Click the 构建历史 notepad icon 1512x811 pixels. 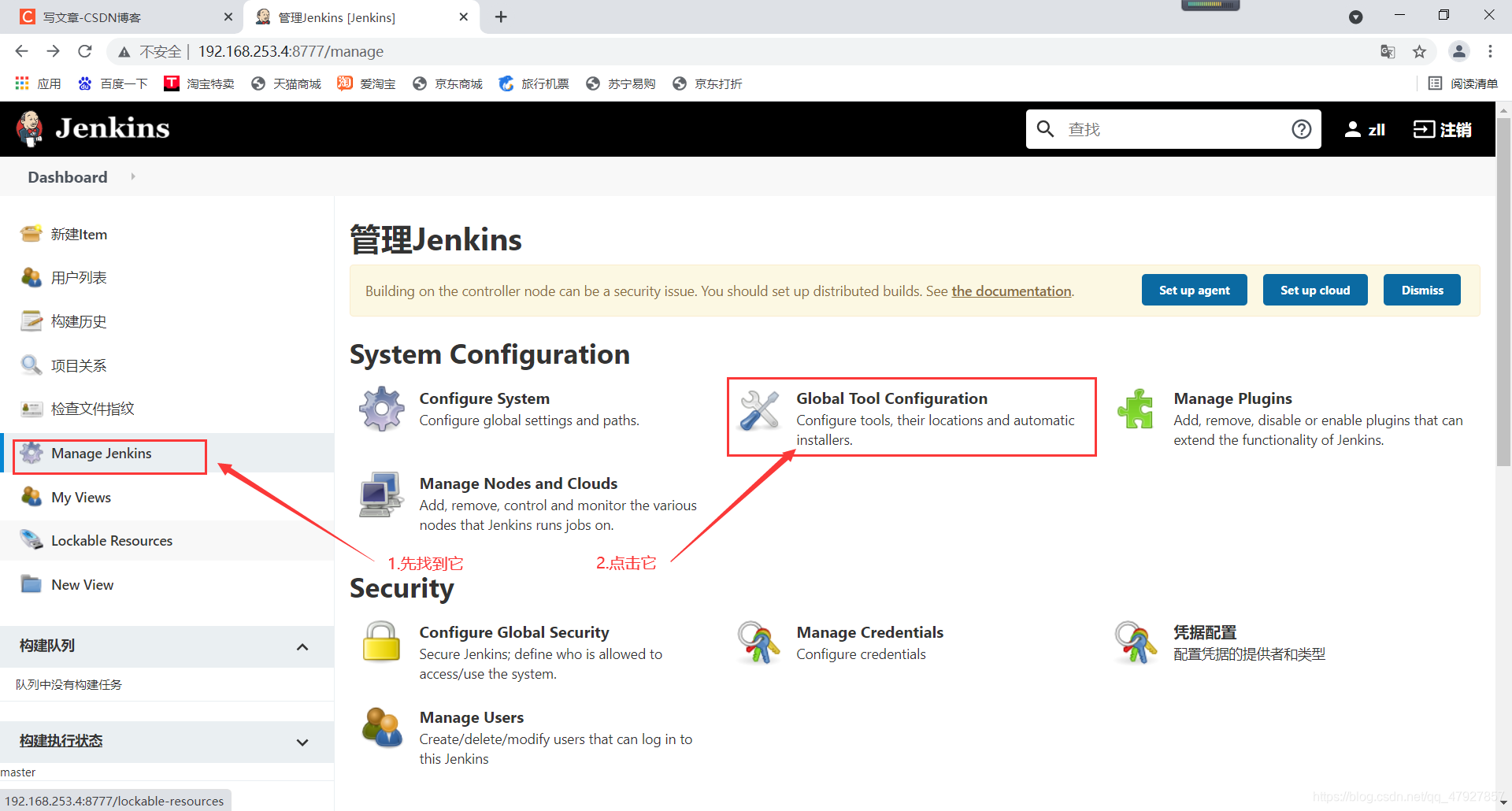(x=31, y=321)
